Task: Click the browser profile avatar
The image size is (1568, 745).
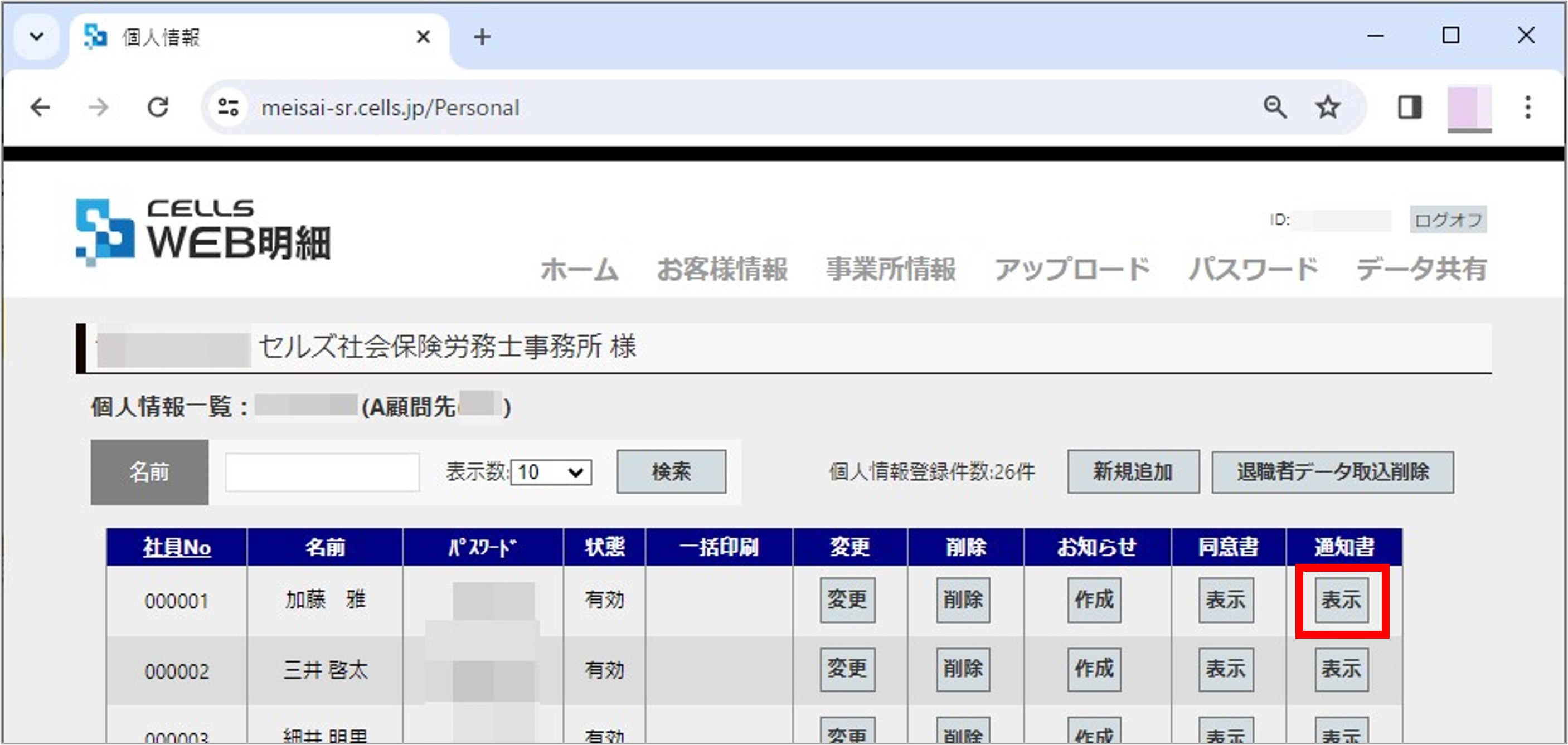Action: click(1469, 107)
